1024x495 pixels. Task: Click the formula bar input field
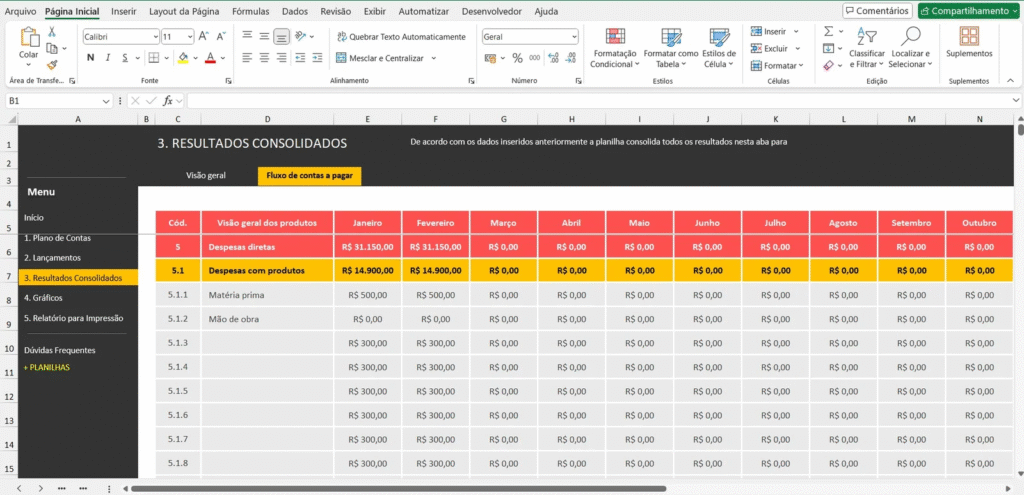click(x=600, y=101)
